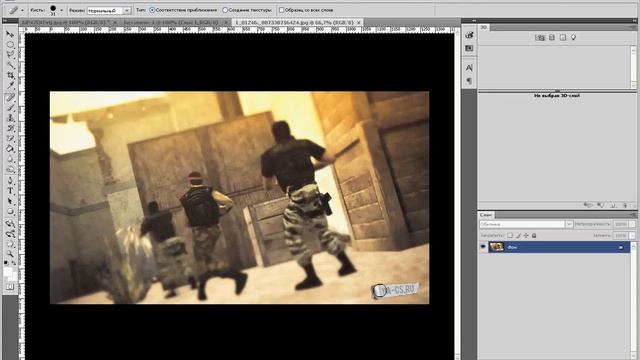Click the Фон layer thumbnail
This screenshot has width=640, height=360.
click(x=496, y=247)
